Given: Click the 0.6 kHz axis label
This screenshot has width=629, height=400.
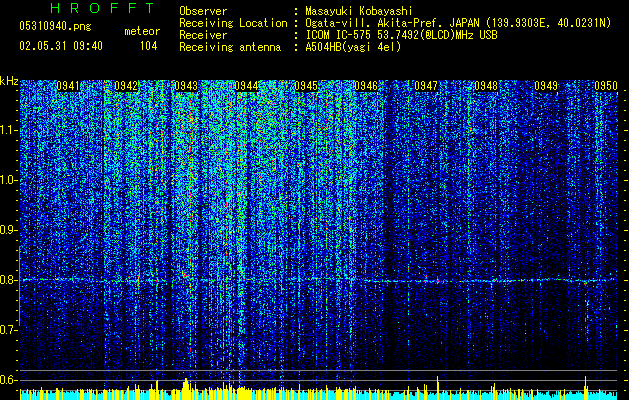Looking at the screenshot, I should [x=8, y=380].
